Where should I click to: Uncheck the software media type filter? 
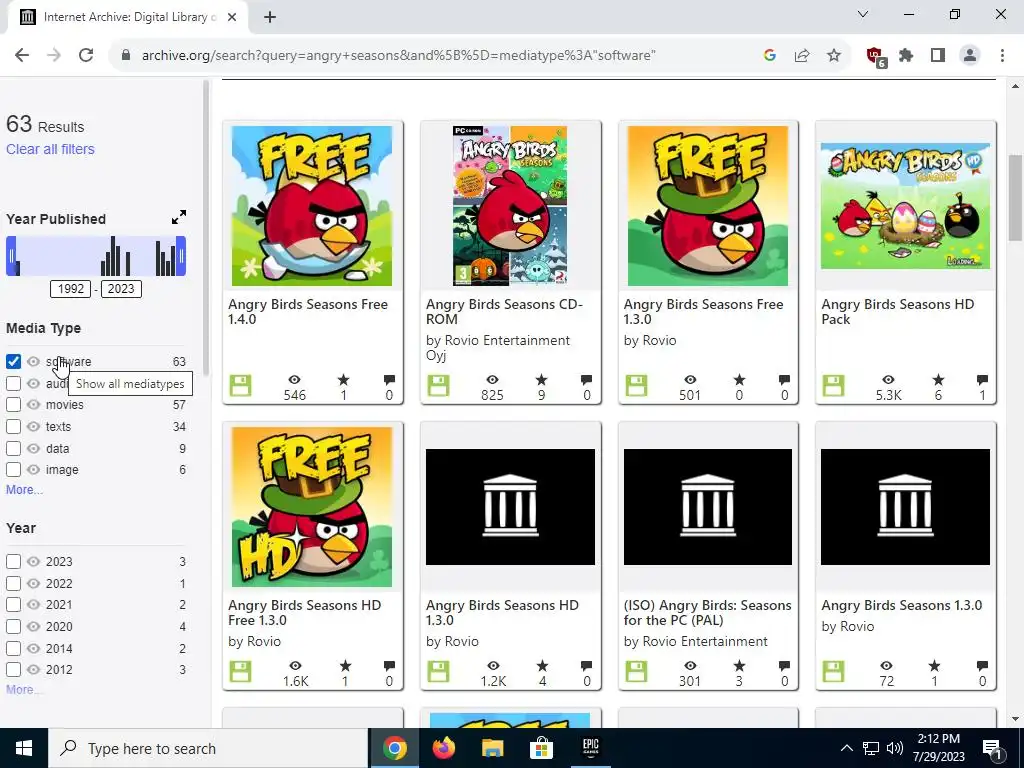(x=13, y=361)
